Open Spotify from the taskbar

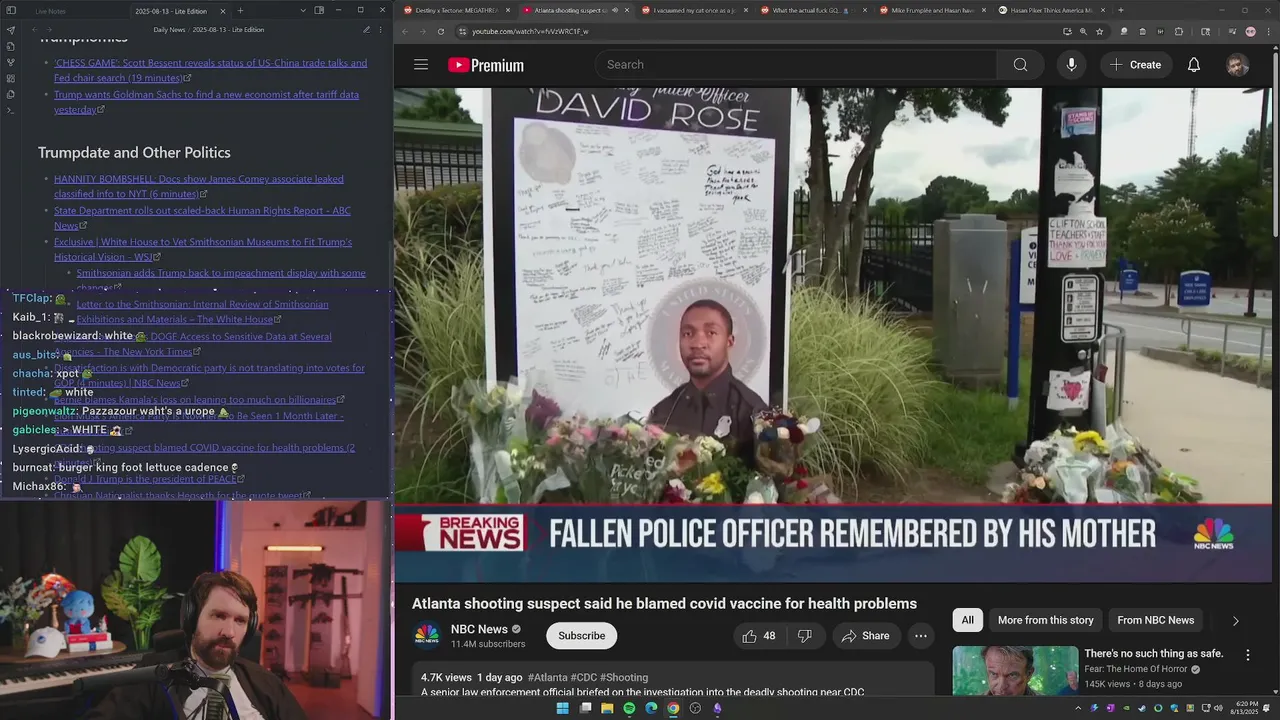629,708
